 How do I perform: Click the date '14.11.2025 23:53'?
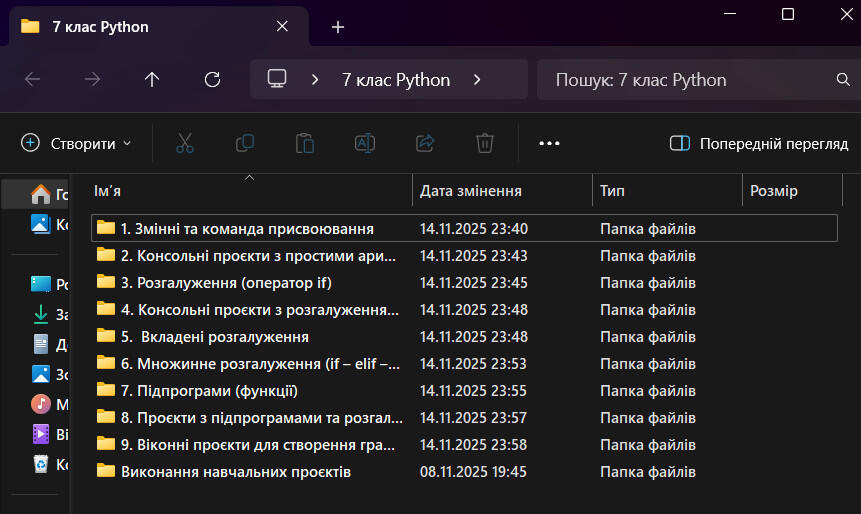tap(473, 364)
